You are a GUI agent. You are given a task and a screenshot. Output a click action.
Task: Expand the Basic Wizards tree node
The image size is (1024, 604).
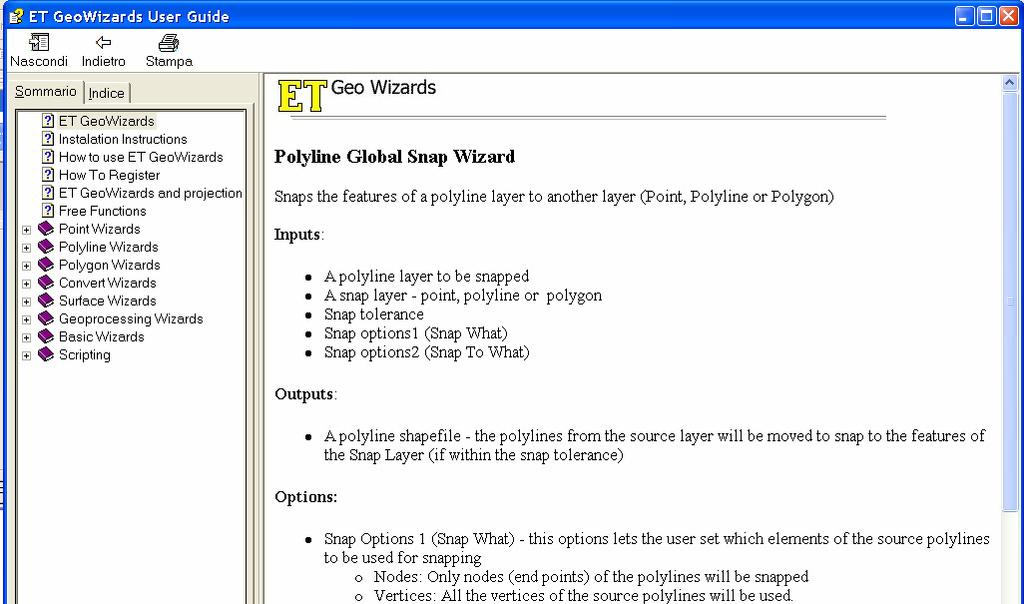[26, 338]
